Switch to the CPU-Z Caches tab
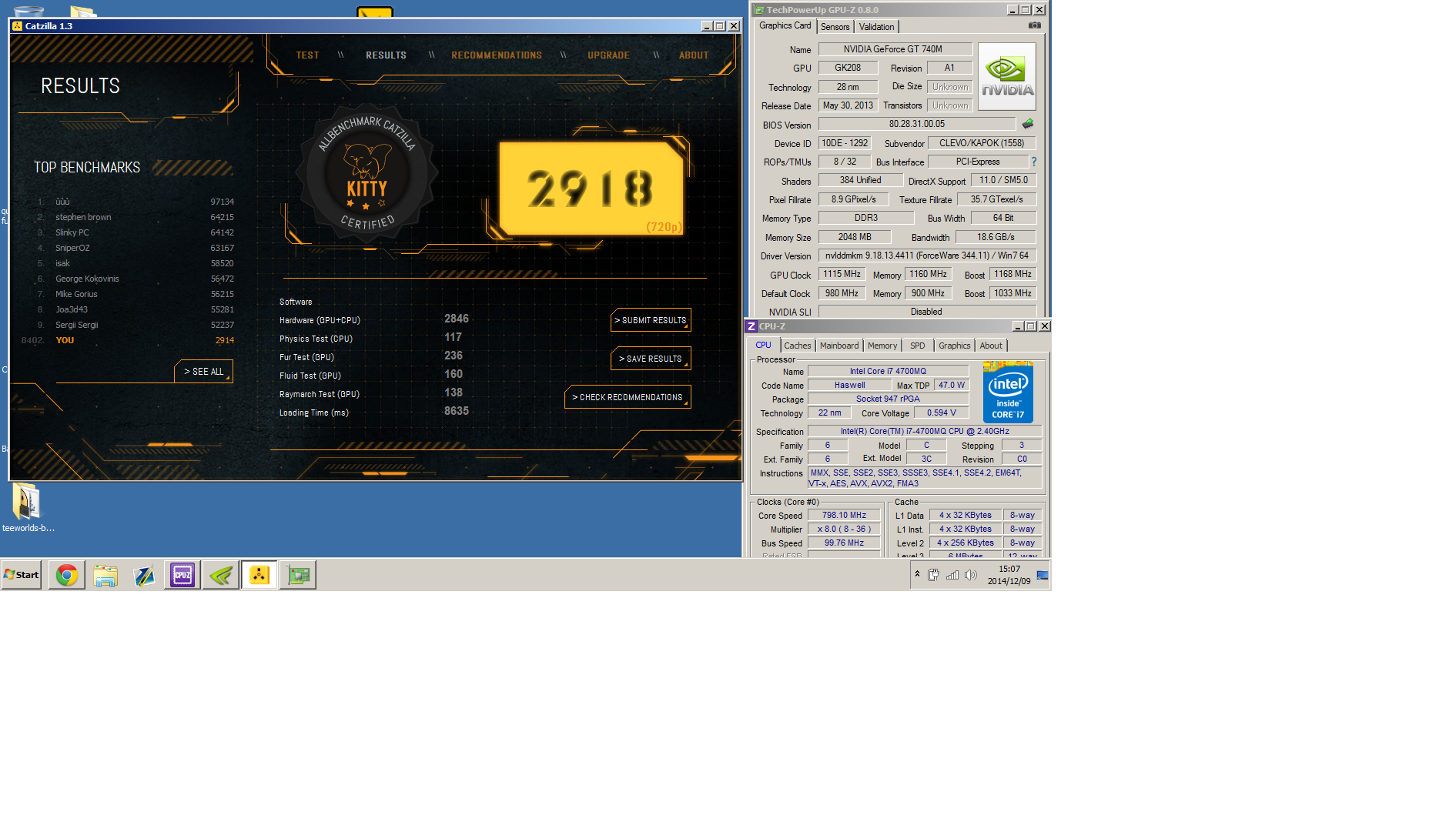Viewport: 1456px width, 815px height. click(798, 346)
